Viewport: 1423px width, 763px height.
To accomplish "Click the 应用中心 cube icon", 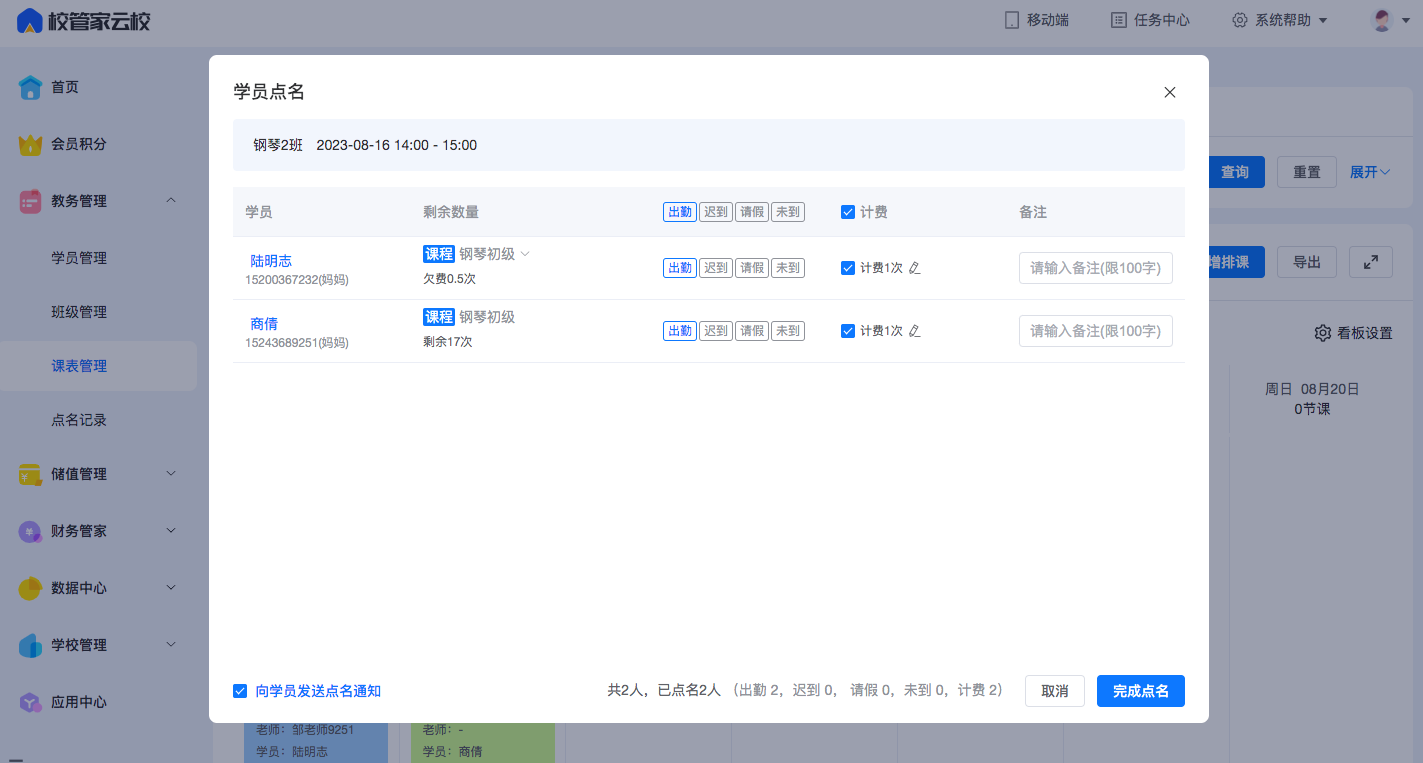I will pyautogui.click(x=31, y=702).
